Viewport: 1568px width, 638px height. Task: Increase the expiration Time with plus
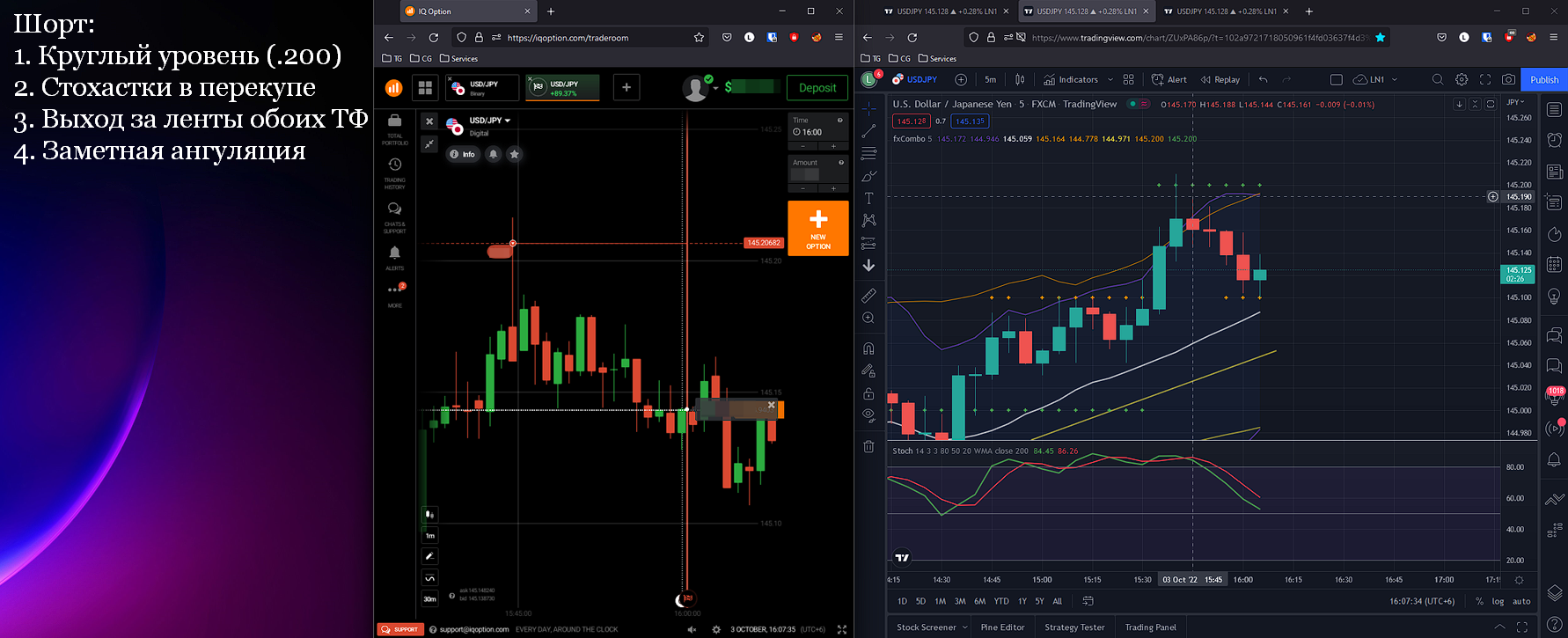tap(833, 146)
